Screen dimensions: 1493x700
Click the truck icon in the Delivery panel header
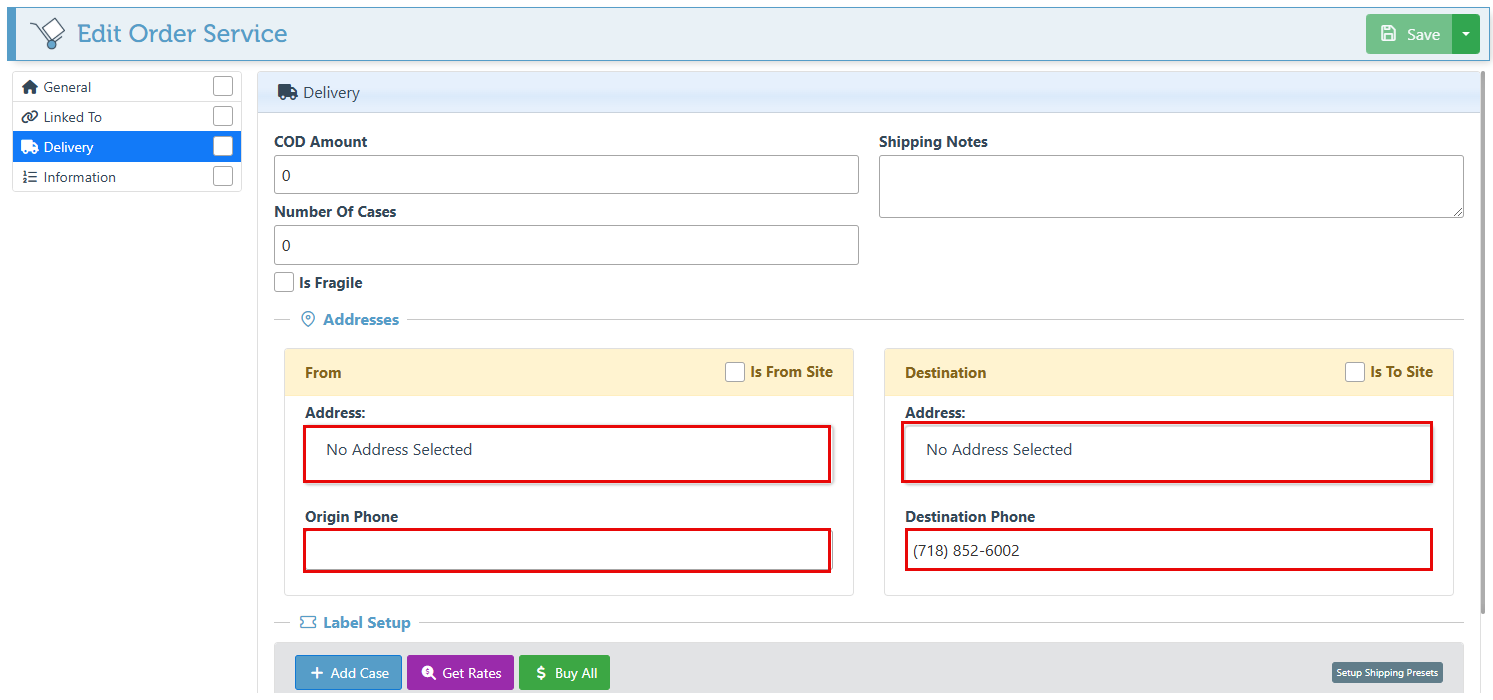287,92
